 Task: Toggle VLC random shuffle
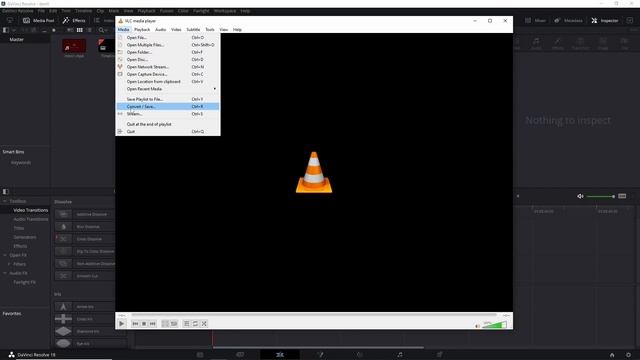tap(204, 324)
